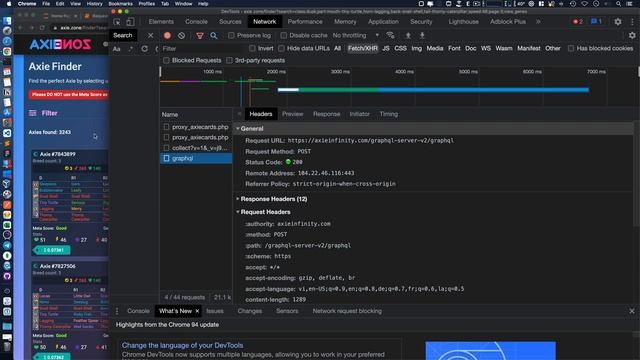Open the Sources panel
Screen dimensions: 640x360
230,22
